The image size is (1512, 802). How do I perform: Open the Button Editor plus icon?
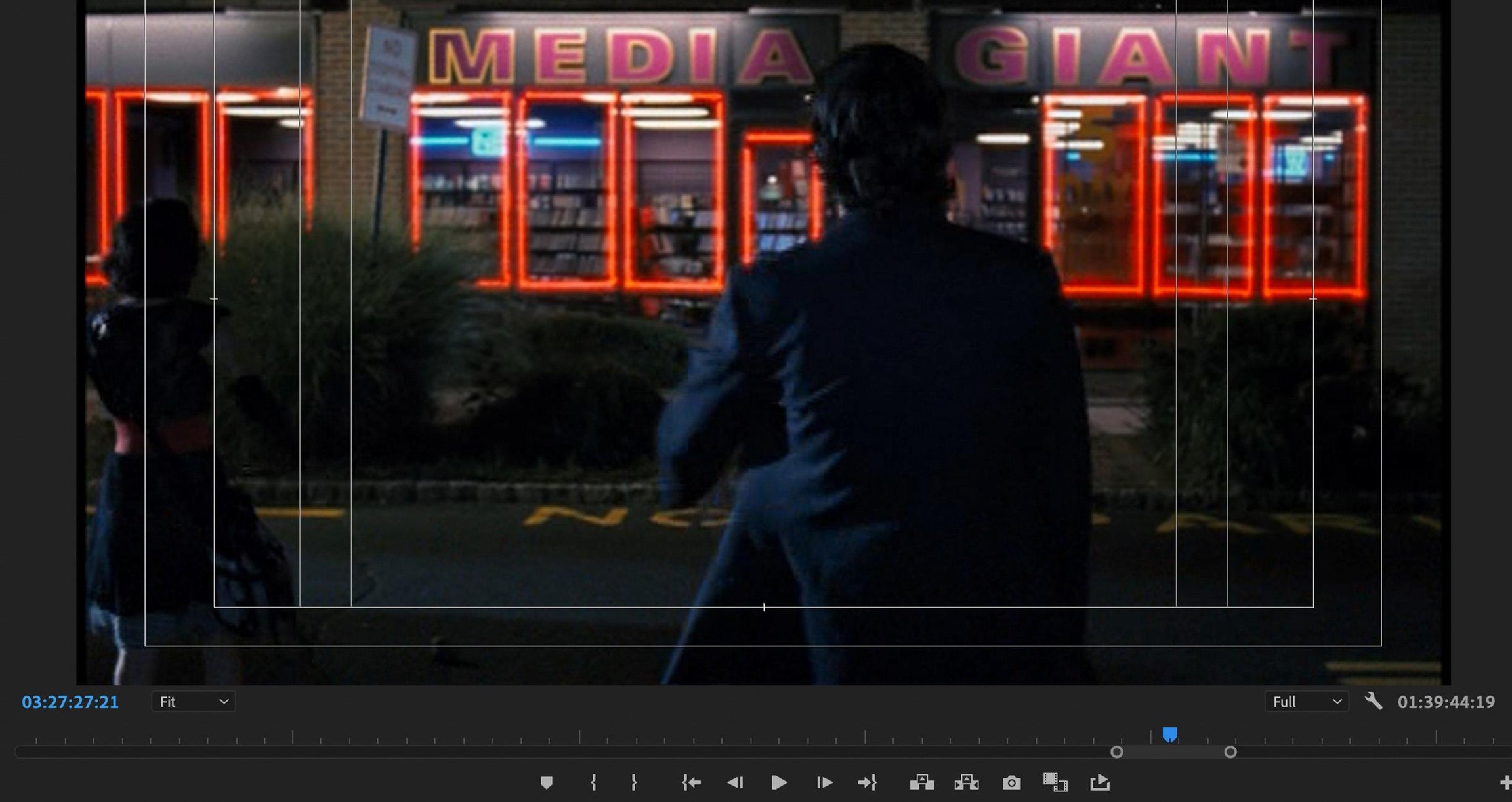(x=1506, y=782)
